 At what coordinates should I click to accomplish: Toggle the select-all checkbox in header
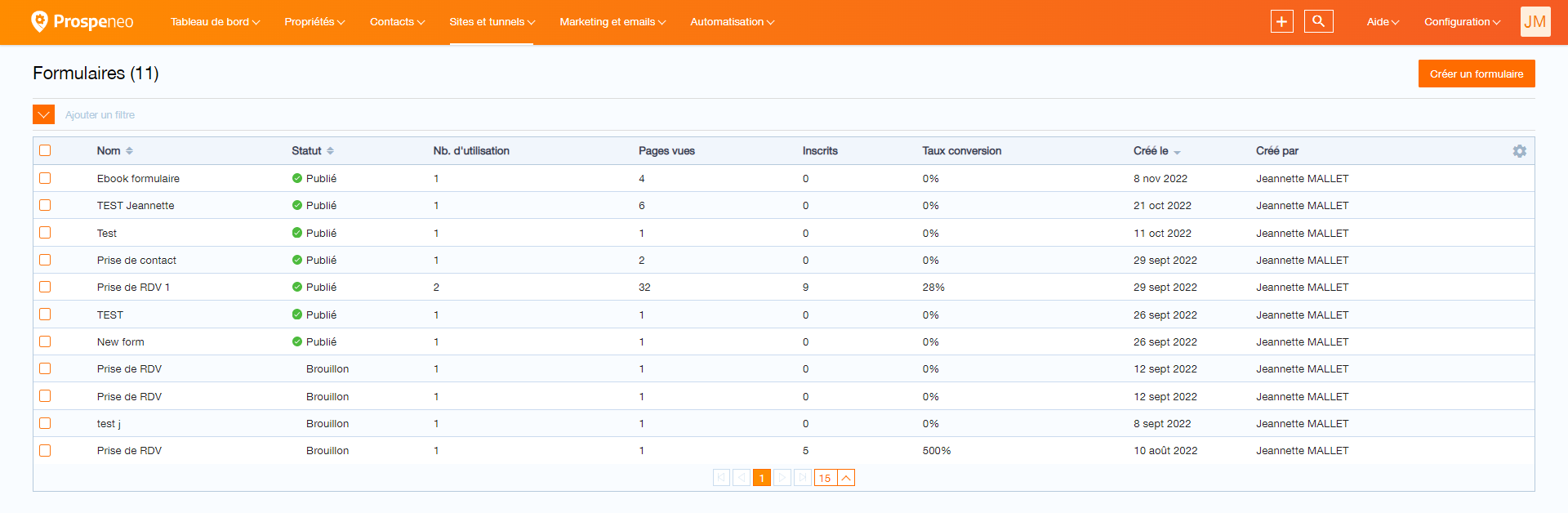(x=45, y=150)
